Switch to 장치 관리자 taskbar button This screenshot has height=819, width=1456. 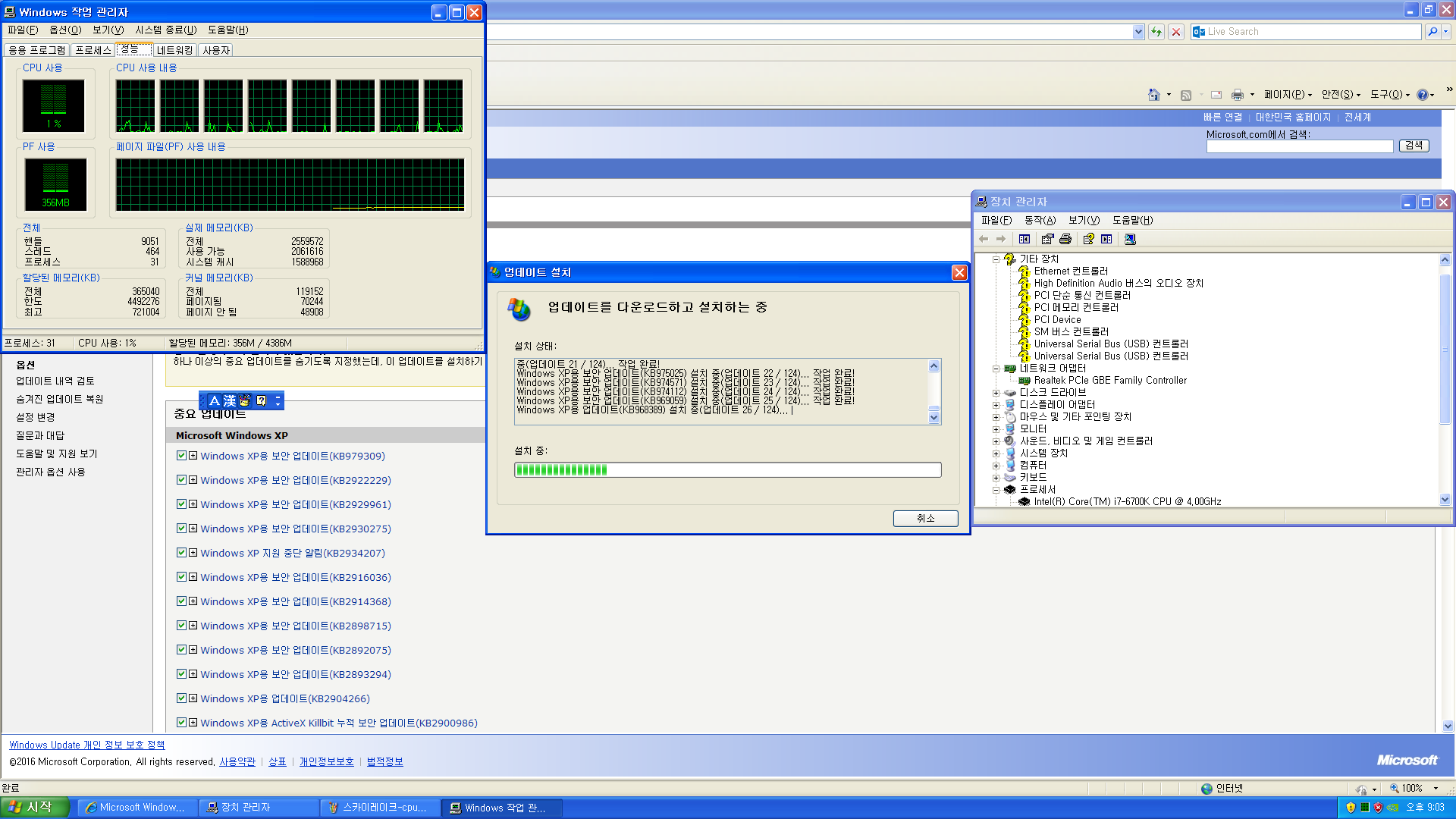[259, 808]
